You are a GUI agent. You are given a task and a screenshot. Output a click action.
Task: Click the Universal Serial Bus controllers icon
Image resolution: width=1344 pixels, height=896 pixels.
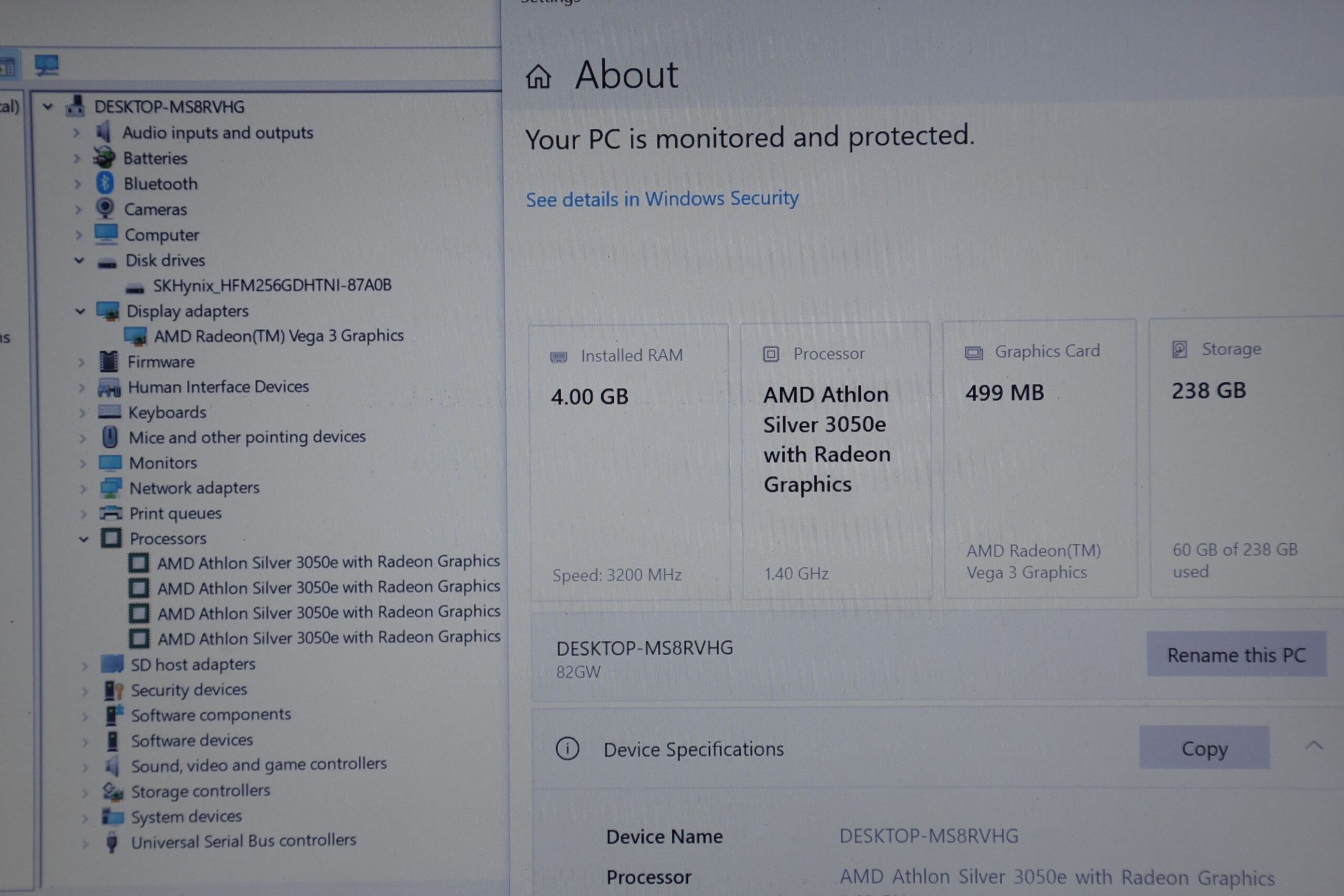112,842
